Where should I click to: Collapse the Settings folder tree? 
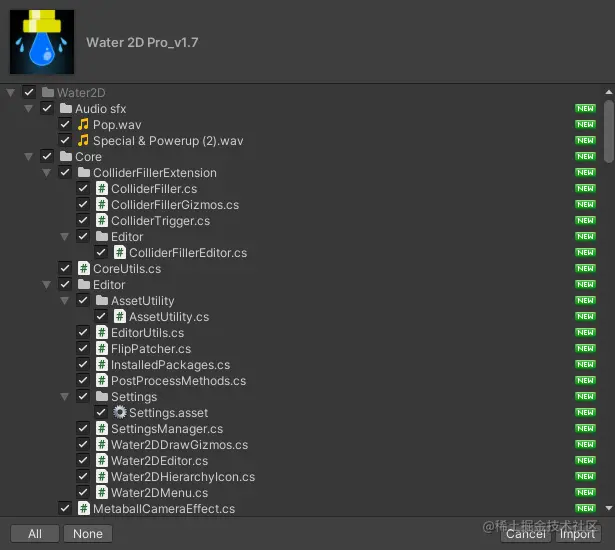click(x=65, y=397)
